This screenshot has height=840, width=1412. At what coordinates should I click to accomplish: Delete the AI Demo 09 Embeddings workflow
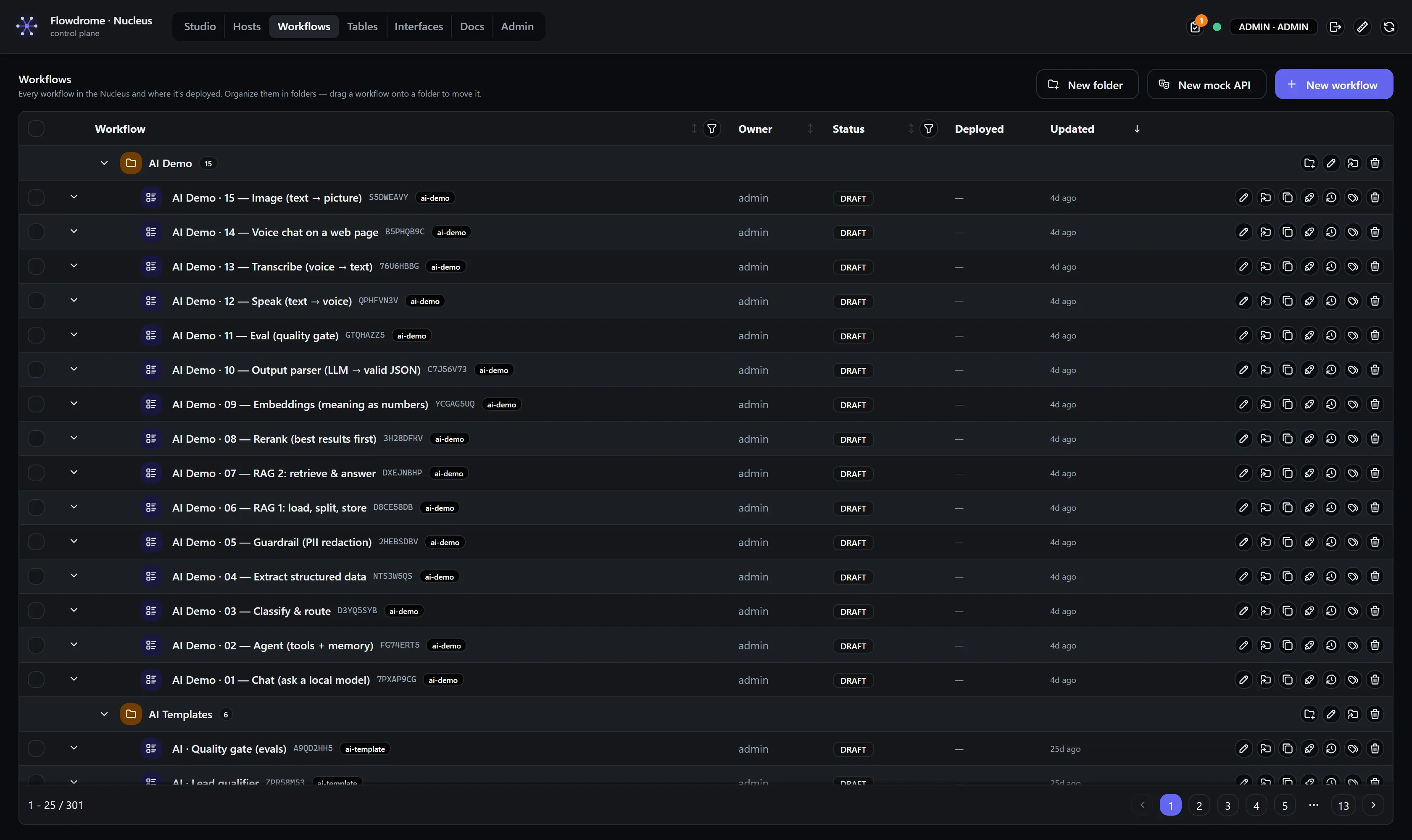(1375, 404)
